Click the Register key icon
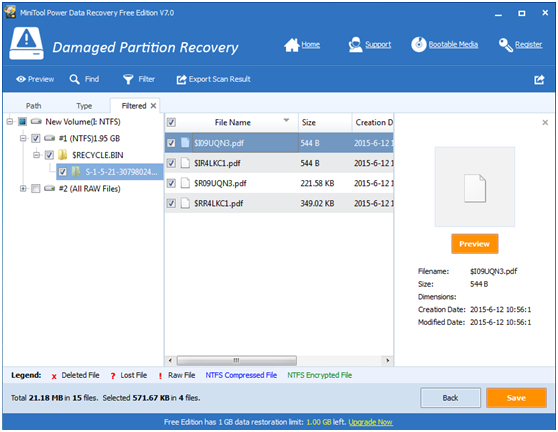 coord(505,45)
